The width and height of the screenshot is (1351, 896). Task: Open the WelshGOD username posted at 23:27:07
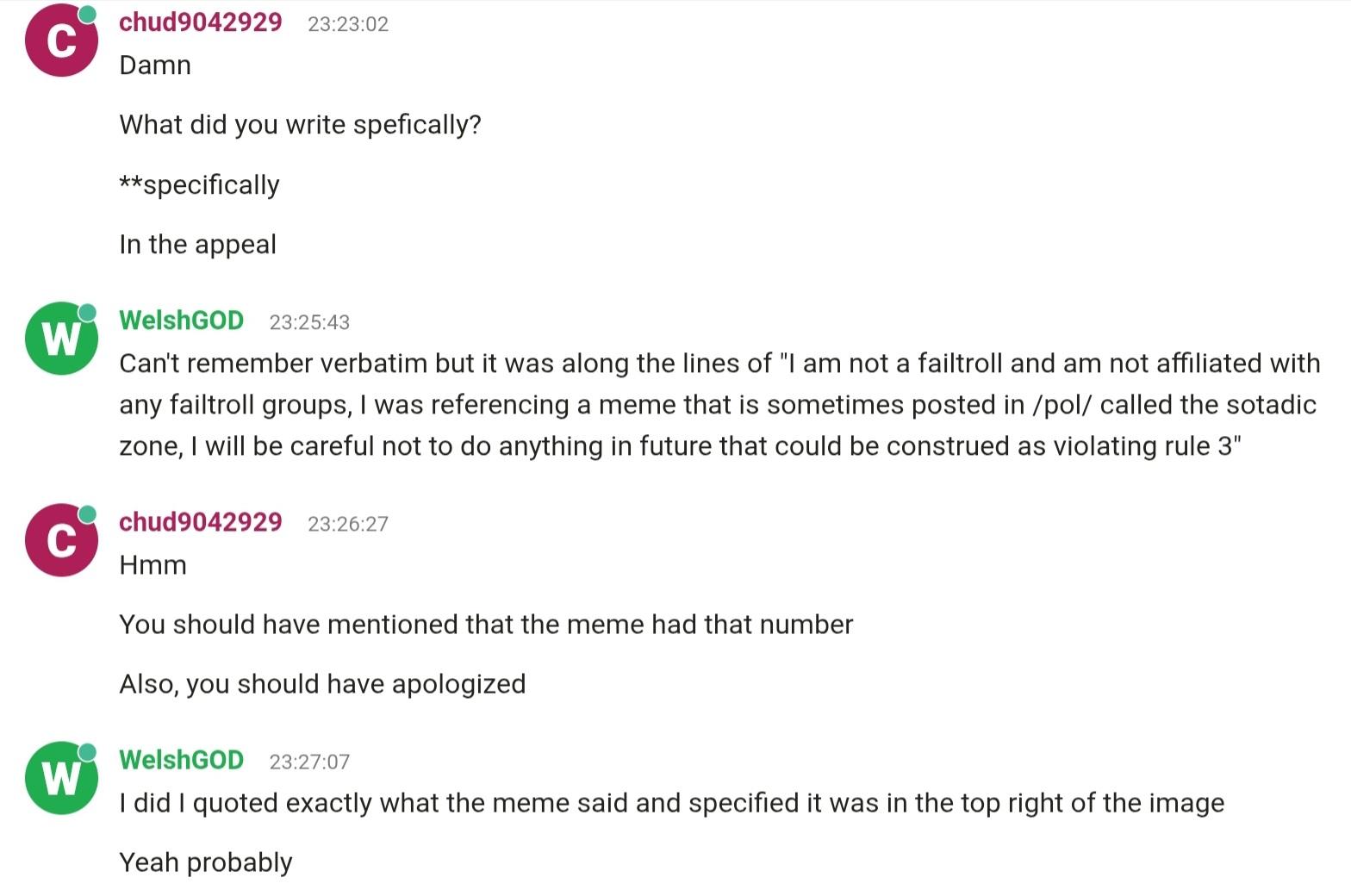[181, 760]
